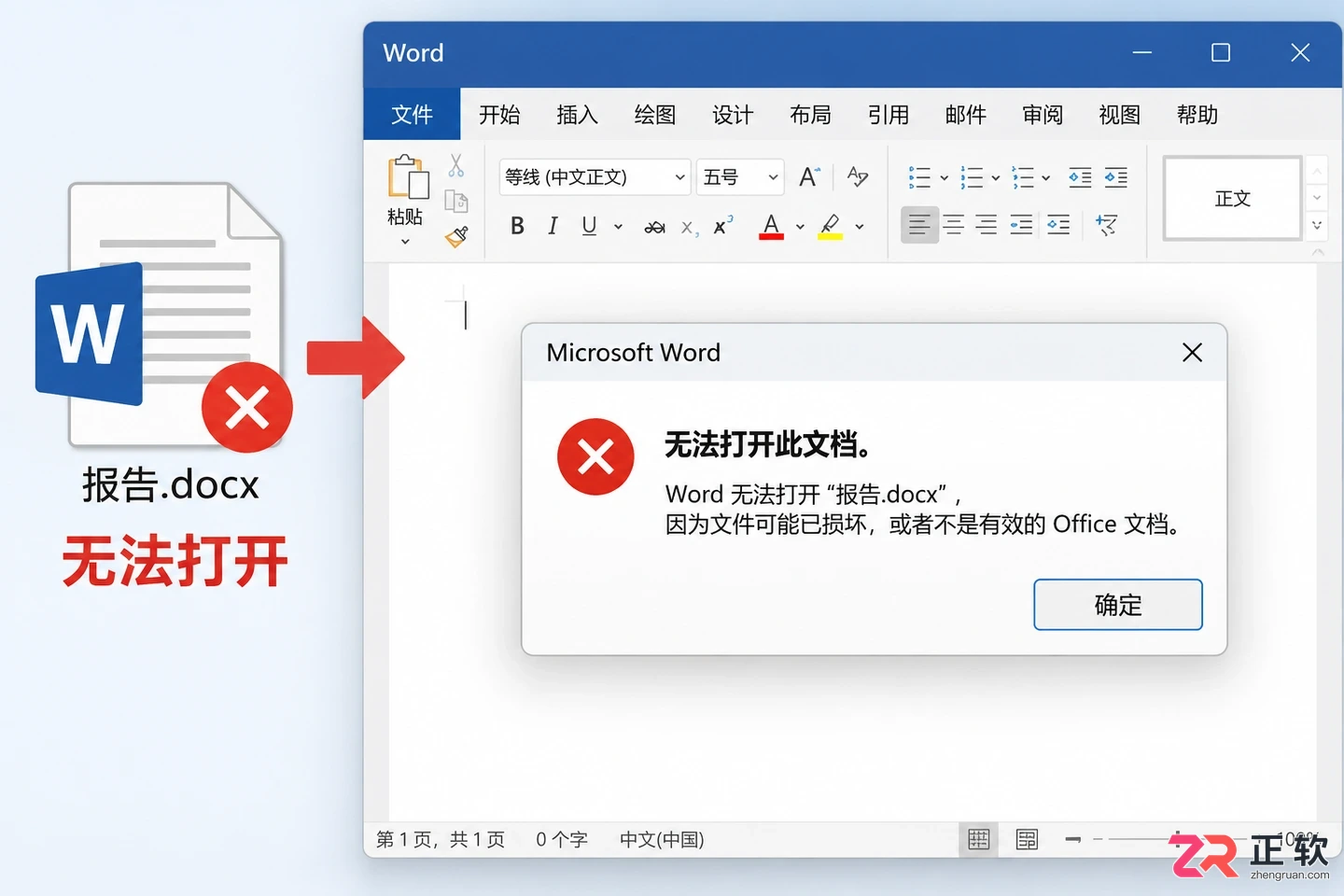
Task: Collapse the ribbon using the bottom-right chevron
Action: (1318, 251)
